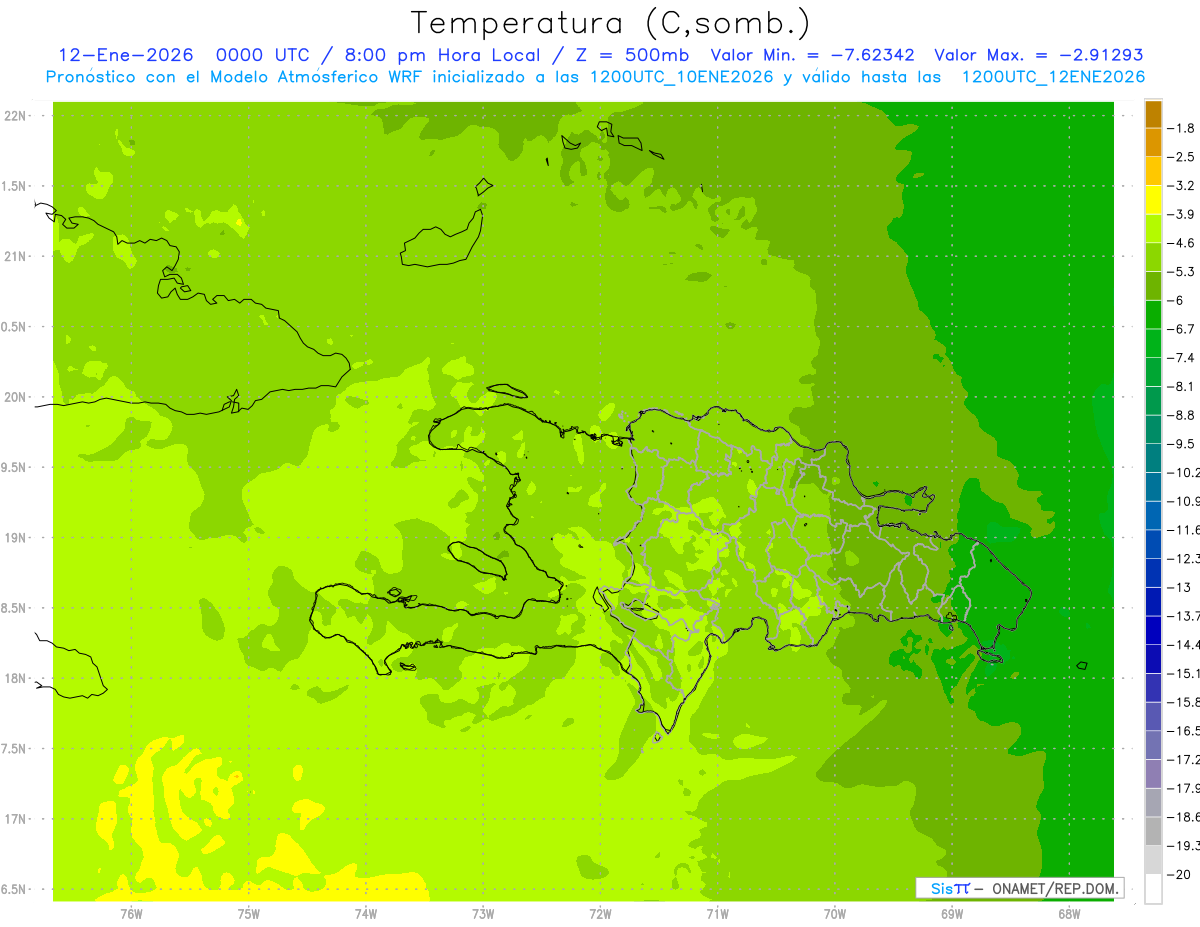1200x927 pixels.
Task: Click the "-4.6" colorbar label
Action: click(1181, 243)
